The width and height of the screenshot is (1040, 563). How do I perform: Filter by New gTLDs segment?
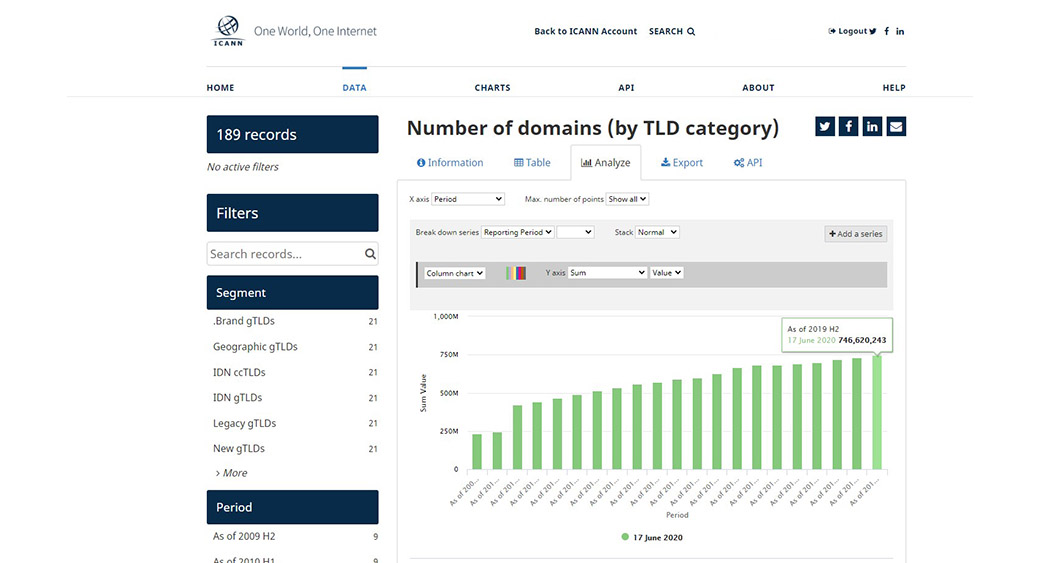point(237,449)
